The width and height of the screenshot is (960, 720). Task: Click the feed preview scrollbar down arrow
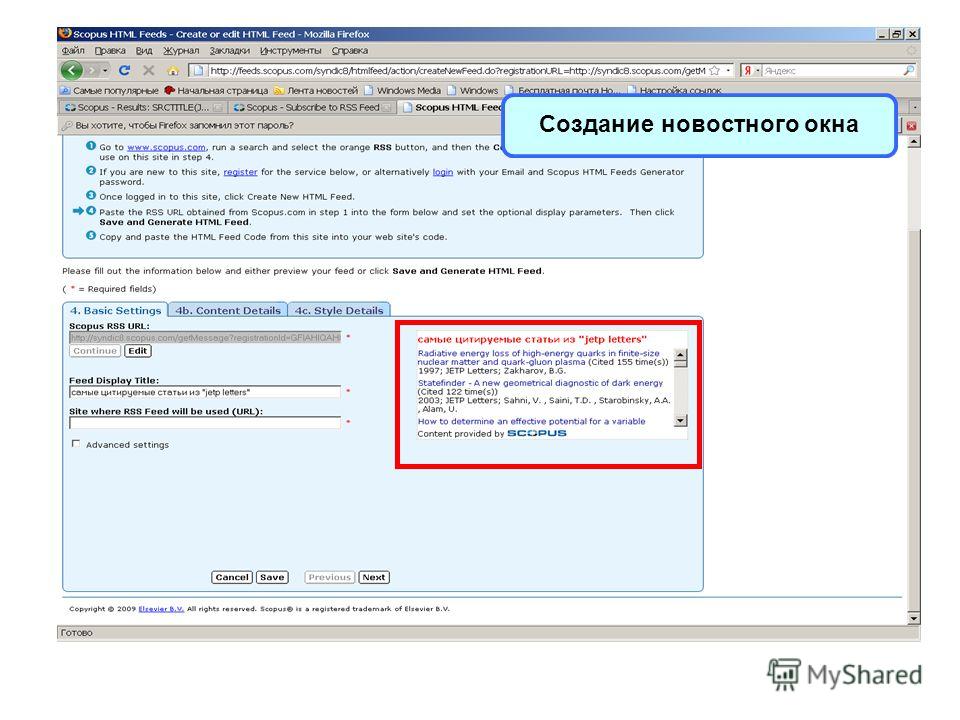pos(680,421)
